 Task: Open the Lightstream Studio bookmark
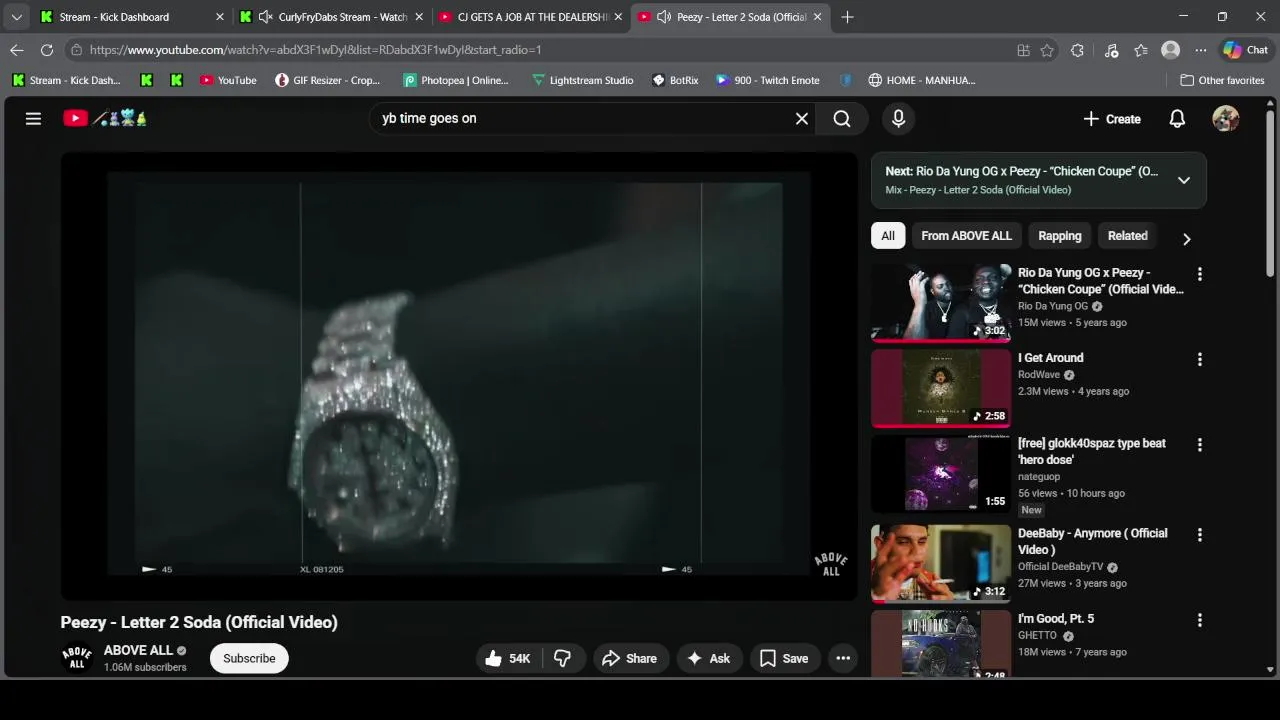point(582,80)
